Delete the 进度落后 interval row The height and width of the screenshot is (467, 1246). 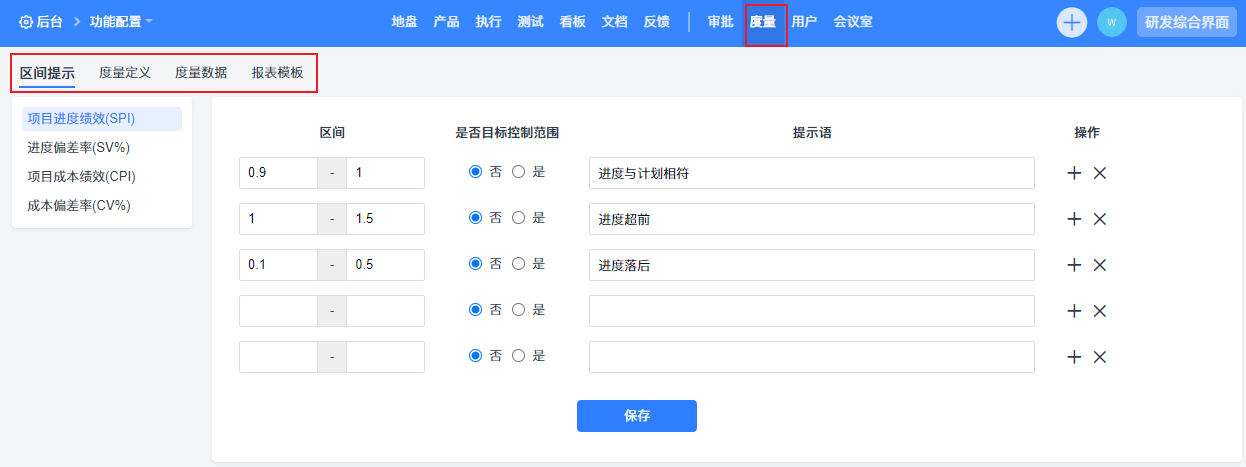(1099, 265)
